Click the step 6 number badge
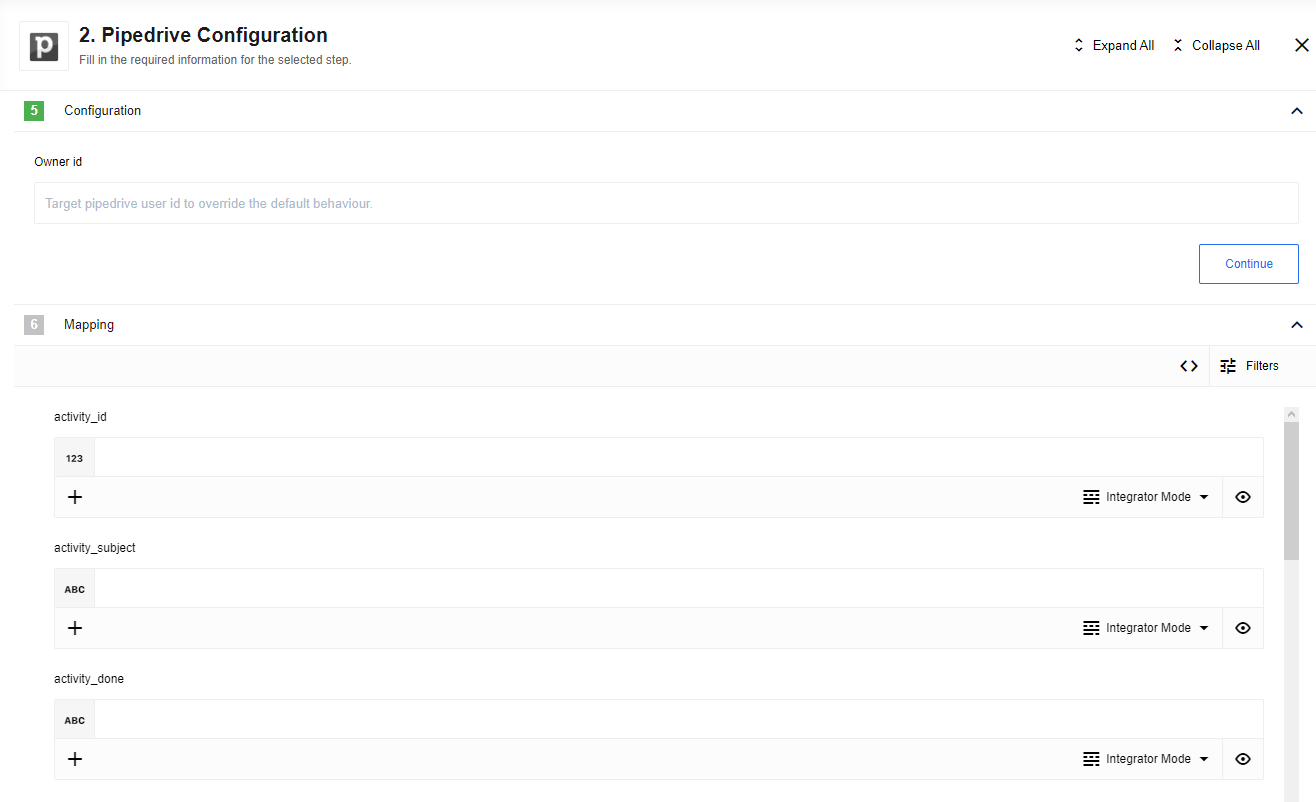The width and height of the screenshot is (1316, 802). click(x=34, y=325)
